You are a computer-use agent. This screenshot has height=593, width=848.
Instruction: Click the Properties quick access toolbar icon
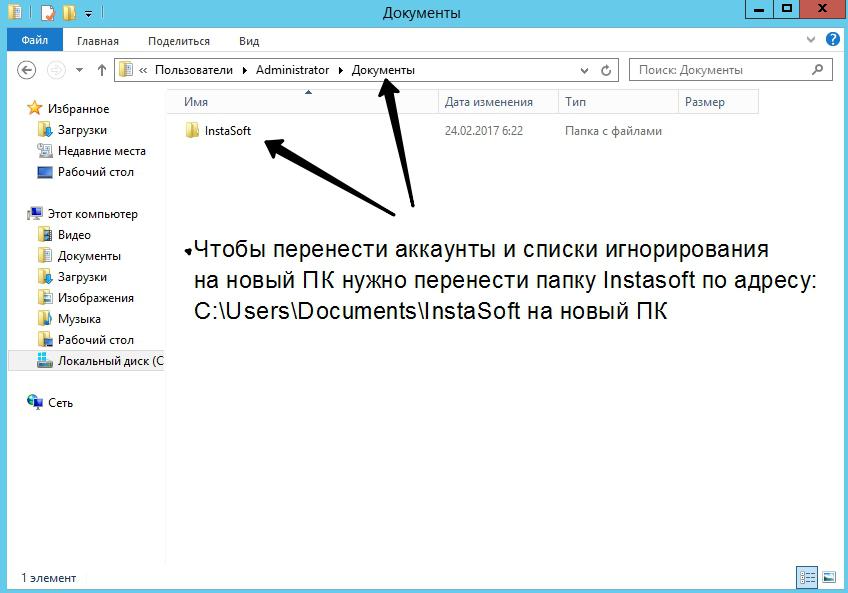[47, 12]
